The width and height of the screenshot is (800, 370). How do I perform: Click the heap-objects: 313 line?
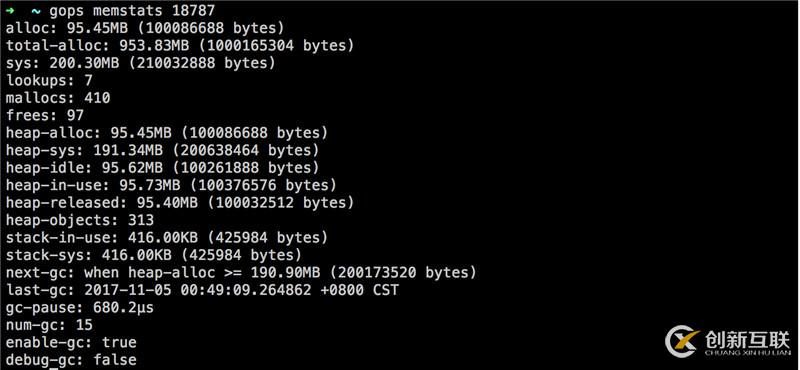pos(80,220)
